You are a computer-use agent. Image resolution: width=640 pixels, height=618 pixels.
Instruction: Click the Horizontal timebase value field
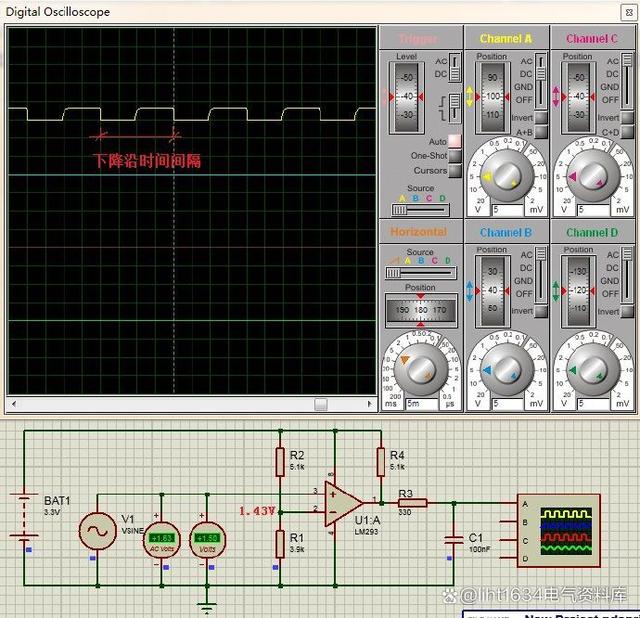point(419,403)
